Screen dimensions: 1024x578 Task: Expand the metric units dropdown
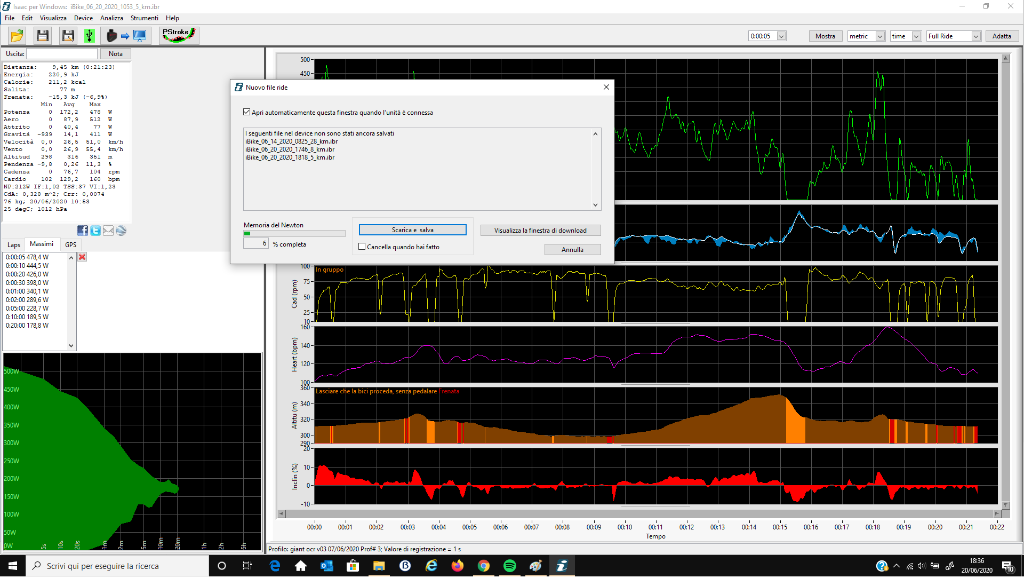(x=880, y=36)
